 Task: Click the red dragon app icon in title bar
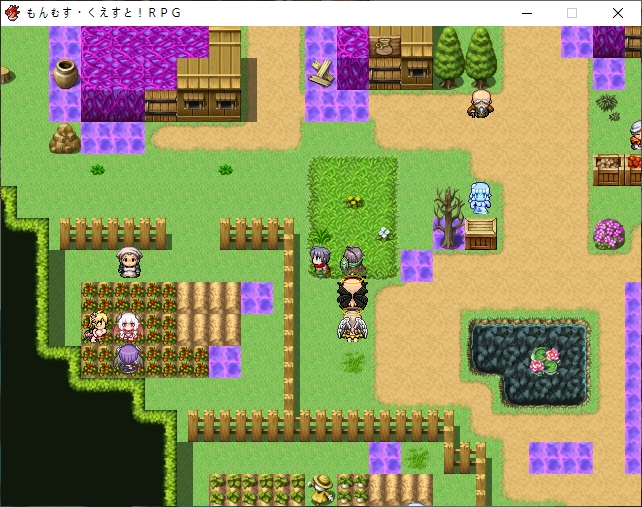12,13
